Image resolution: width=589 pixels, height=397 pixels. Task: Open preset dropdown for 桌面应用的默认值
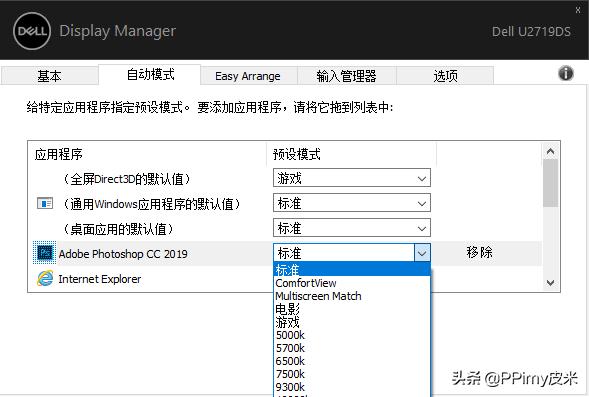352,228
